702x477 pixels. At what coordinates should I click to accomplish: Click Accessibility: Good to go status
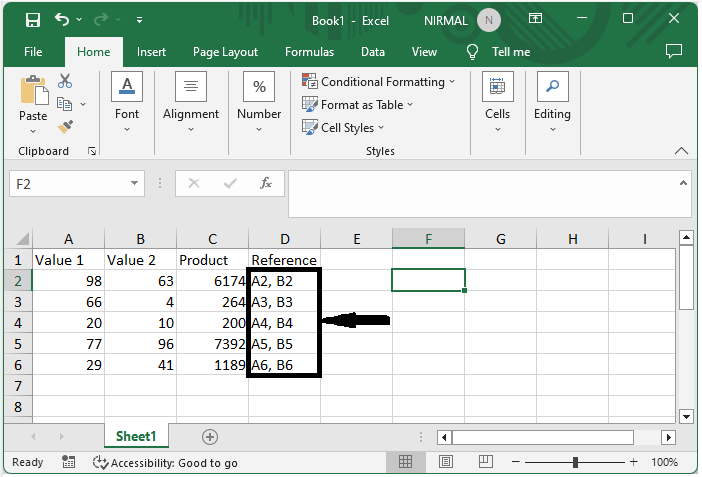[165, 463]
